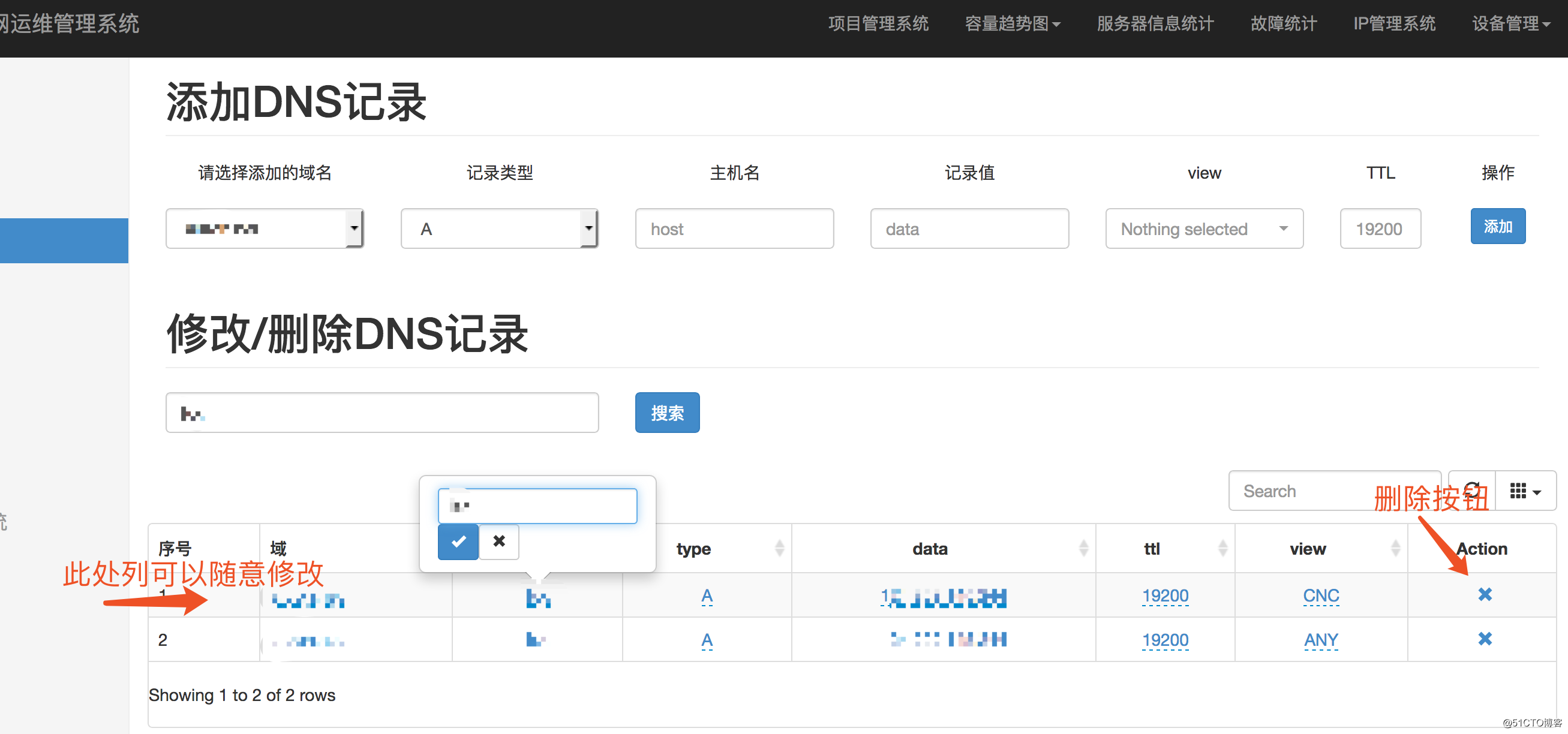The width and height of the screenshot is (1568, 734).
Task: Edit type A in row 2
Action: tap(706, 640)
